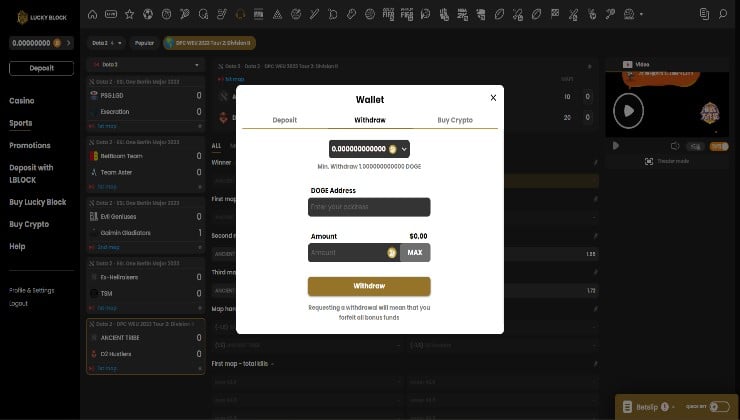Select the Volleyball sport icon
The image size is (740, 420).
pos(370,15)
